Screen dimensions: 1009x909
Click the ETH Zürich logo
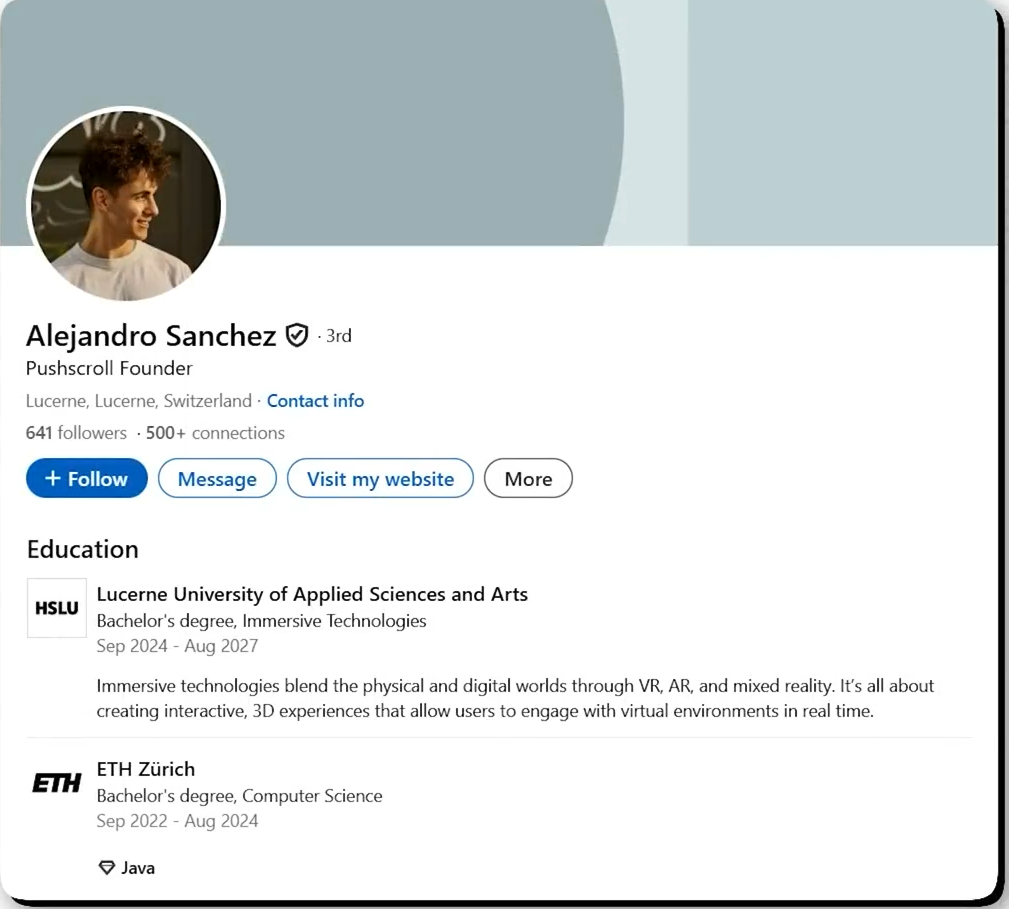tap(57, 783)
